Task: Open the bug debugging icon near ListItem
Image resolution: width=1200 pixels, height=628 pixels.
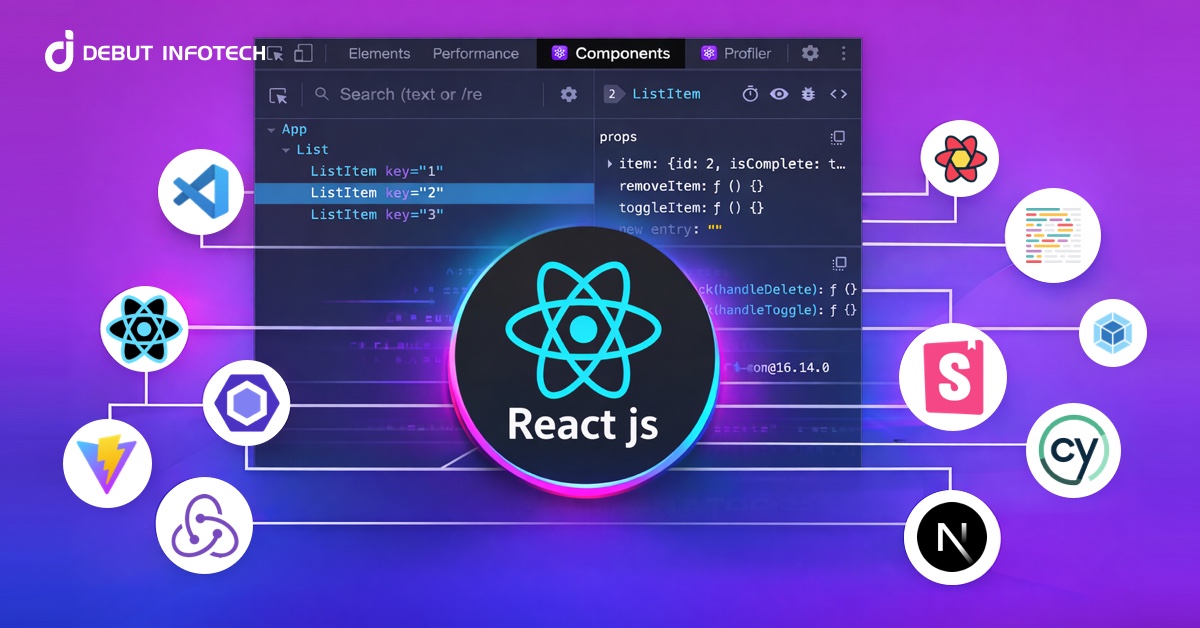Action: [x=808, y=93]
